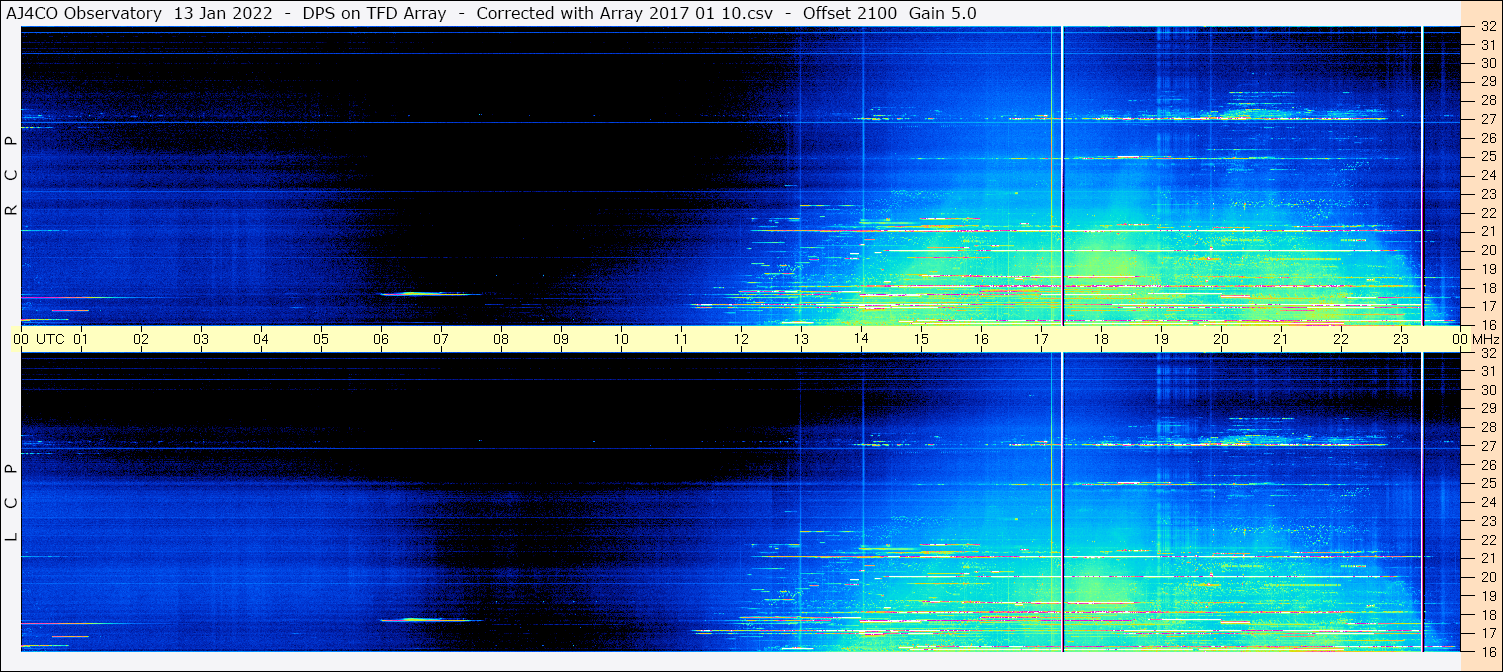
Task: Click the vertical "L C P" panel label
Action: coord(12,502)
